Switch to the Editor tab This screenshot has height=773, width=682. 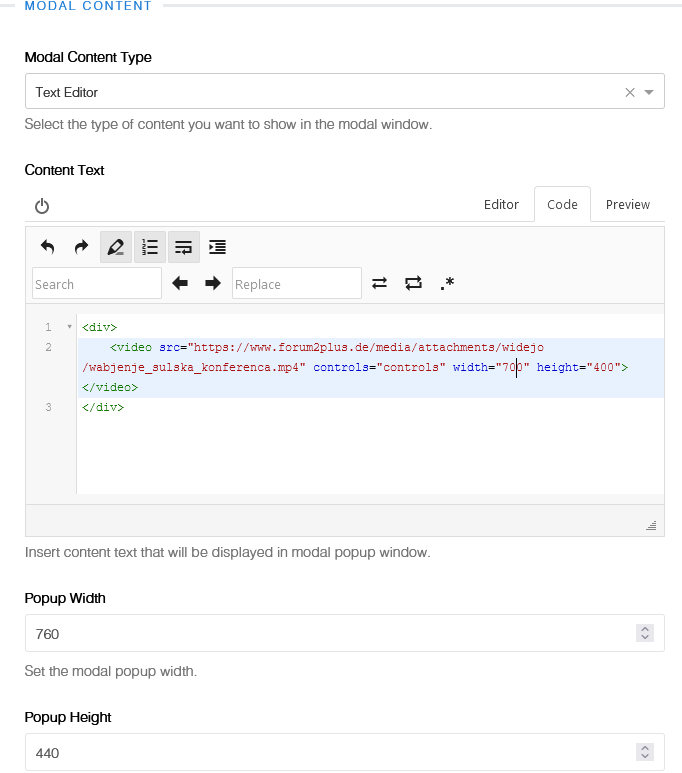point(501,204)
